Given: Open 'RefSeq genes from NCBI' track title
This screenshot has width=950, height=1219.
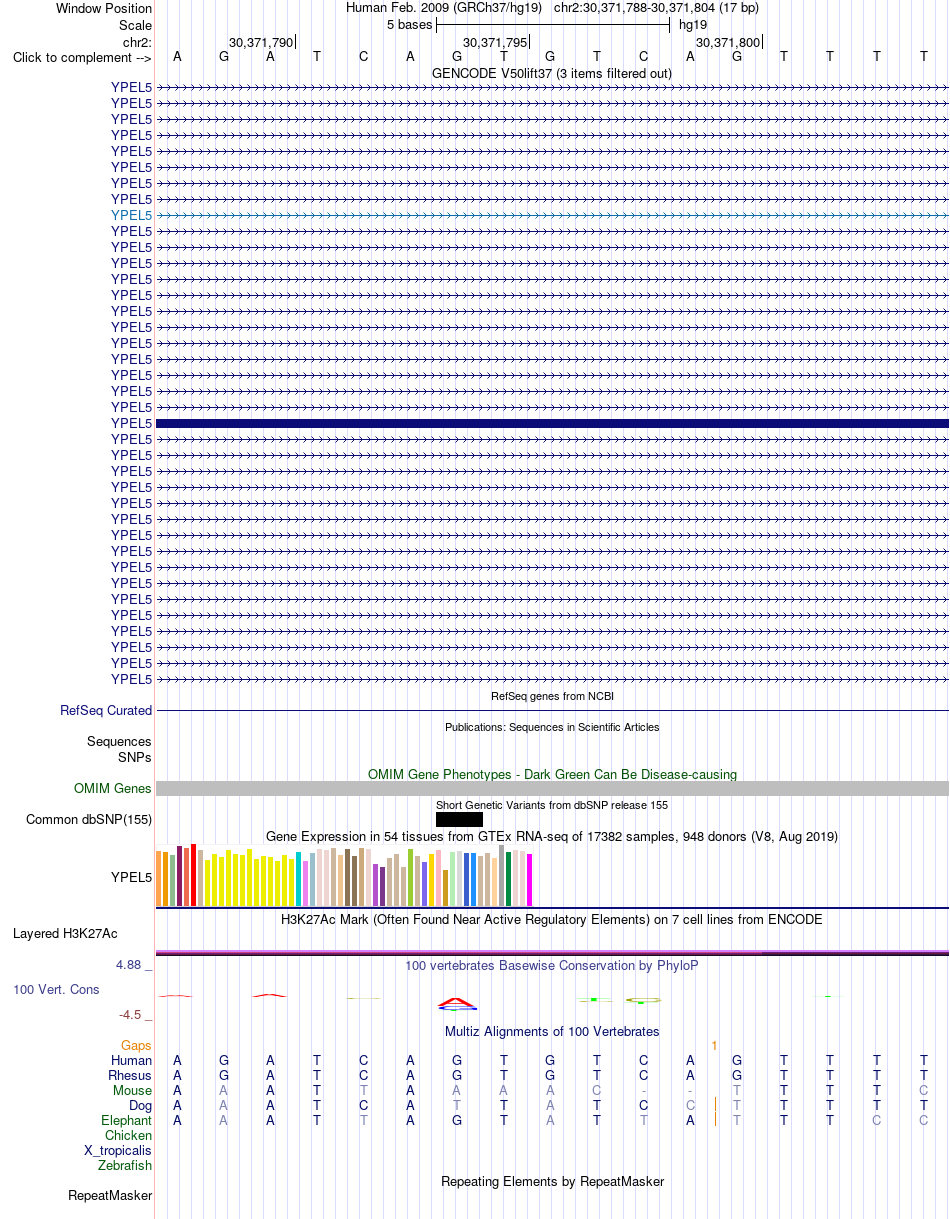Looking at the screenshot, I should coord(552,696).
